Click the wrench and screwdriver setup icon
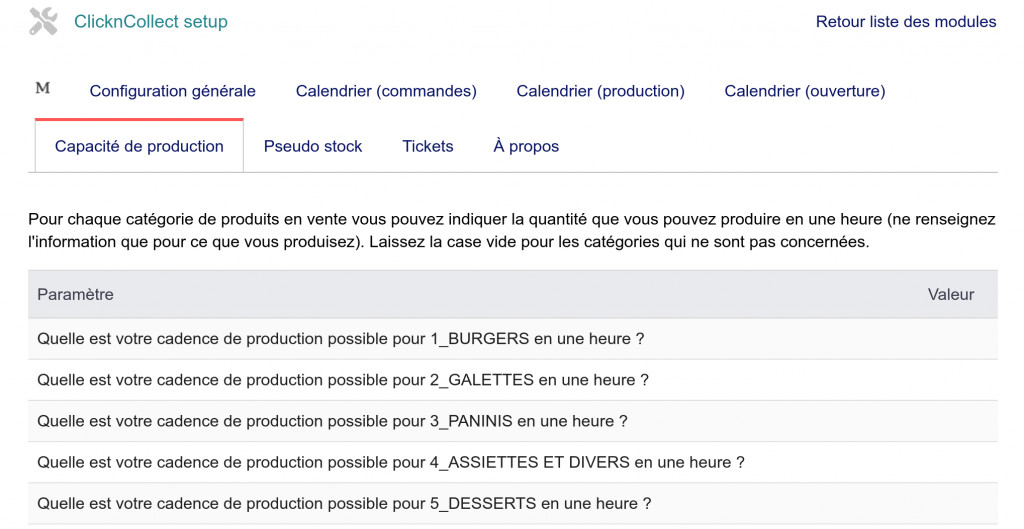The height and width of the screenshot is (529, 1024). (43, 22)
